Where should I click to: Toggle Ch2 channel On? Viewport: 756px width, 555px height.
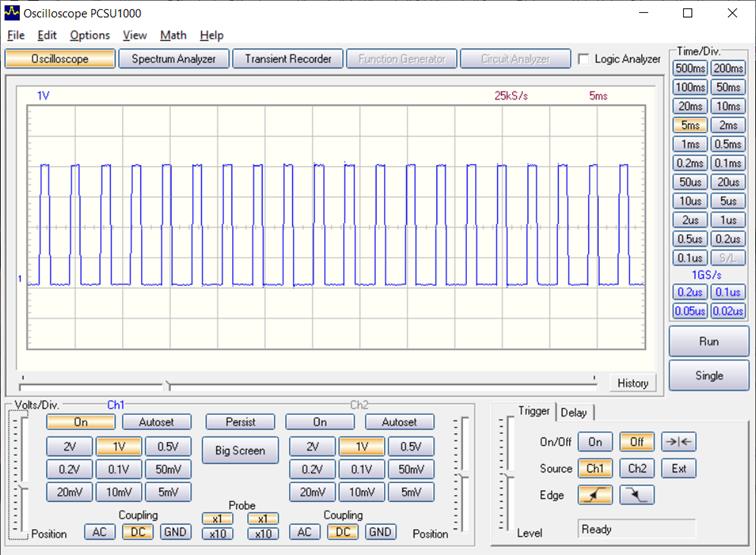(319, 422)
